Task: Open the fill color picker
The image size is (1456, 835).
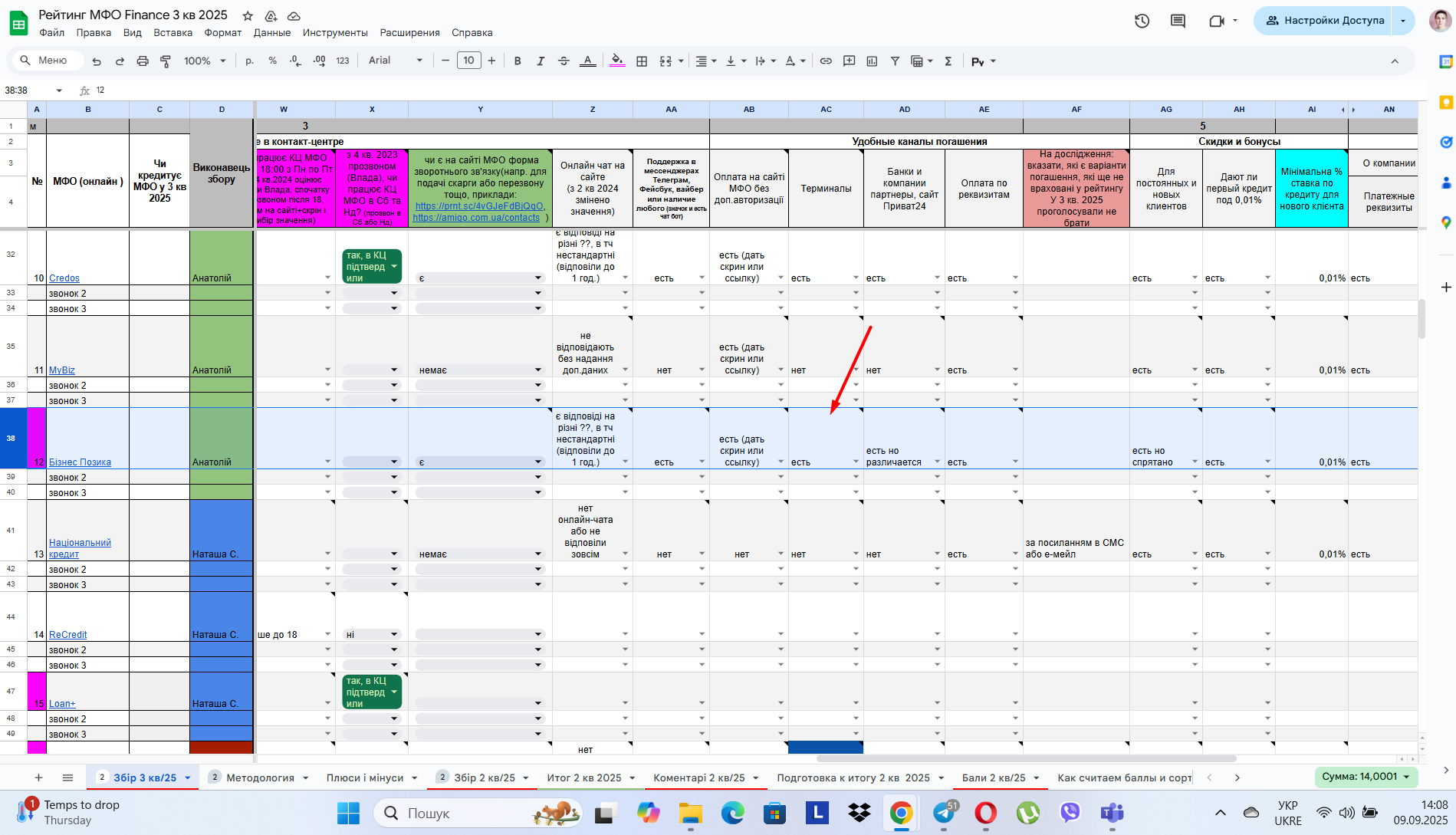Action: point(617,61)
